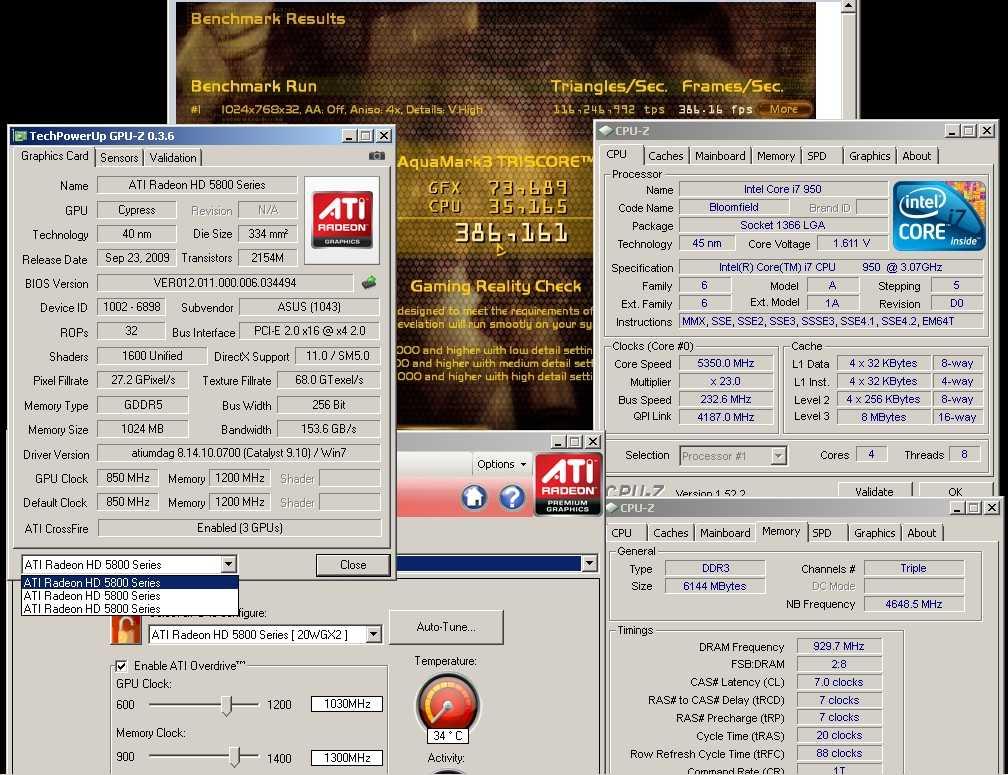Click the DRAM Frequency 929.7 MHz value

click(x=838, y=646)
